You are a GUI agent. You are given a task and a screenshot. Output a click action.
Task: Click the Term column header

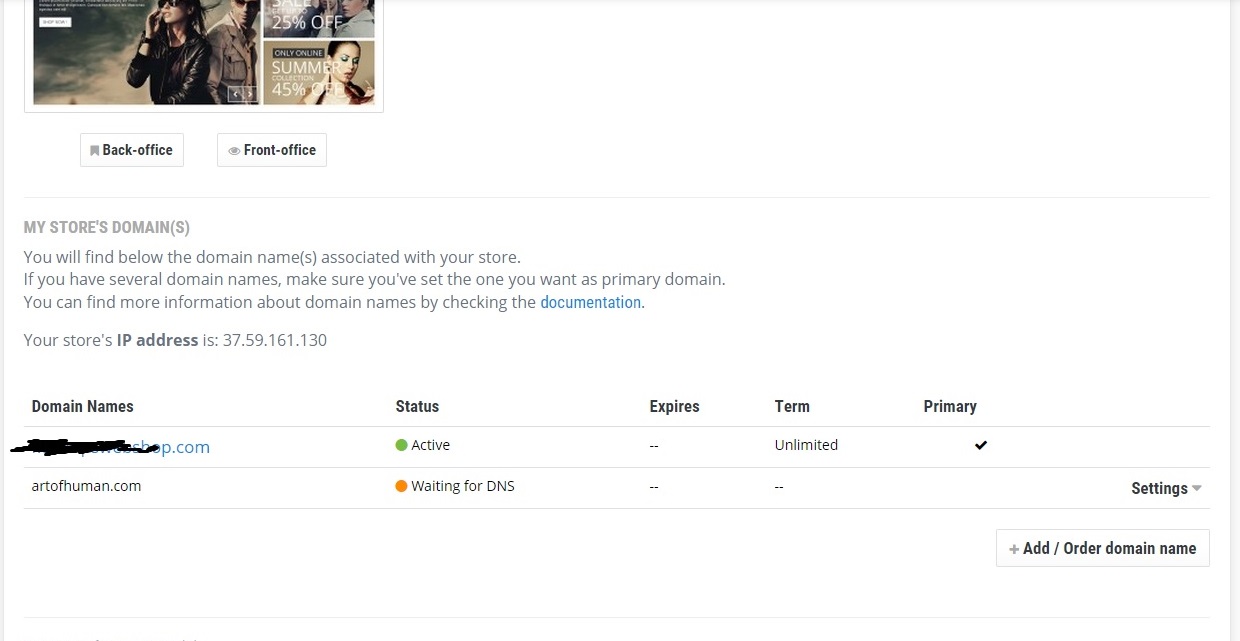792,406
